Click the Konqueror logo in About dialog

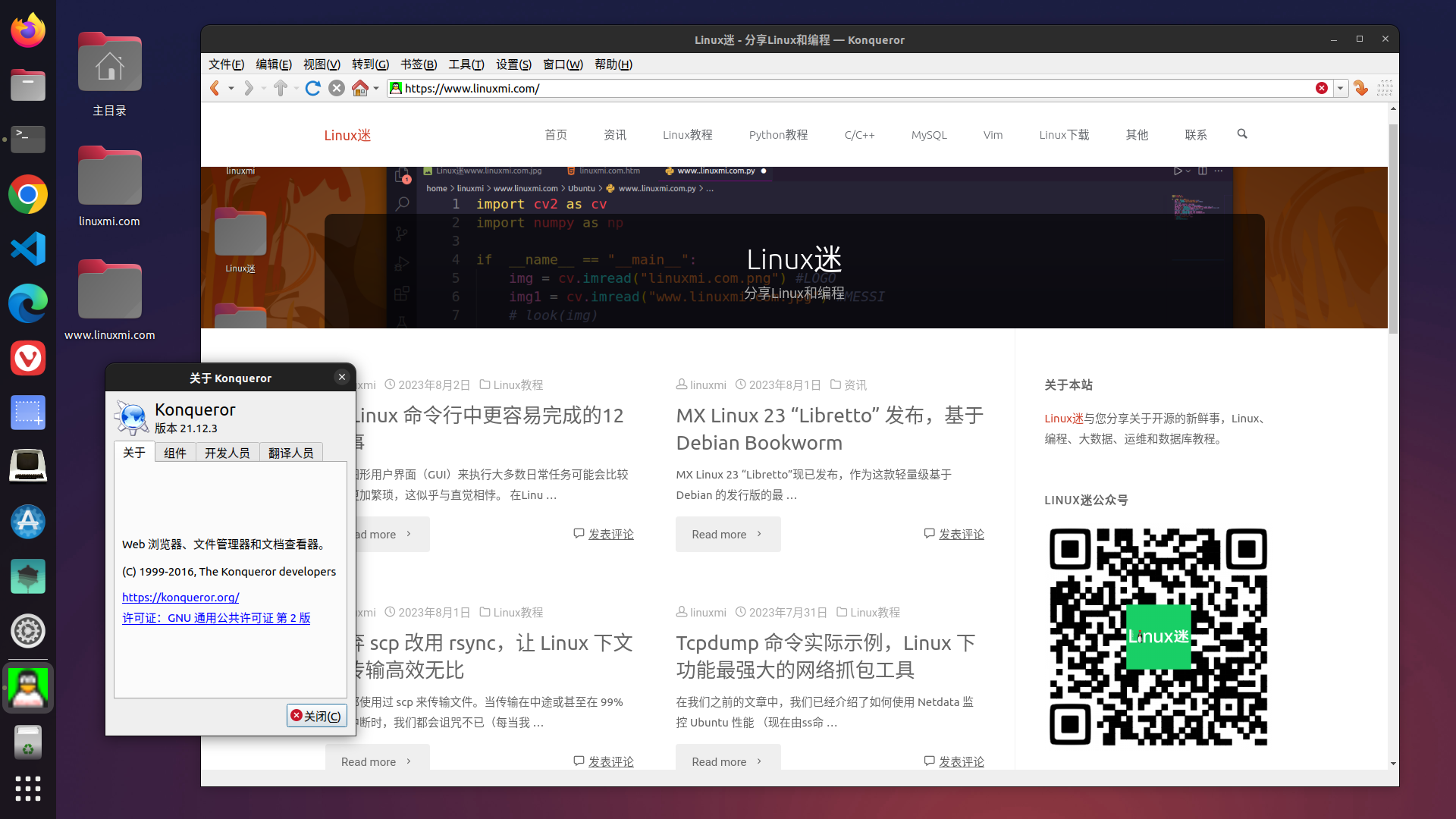pos(132,417)
